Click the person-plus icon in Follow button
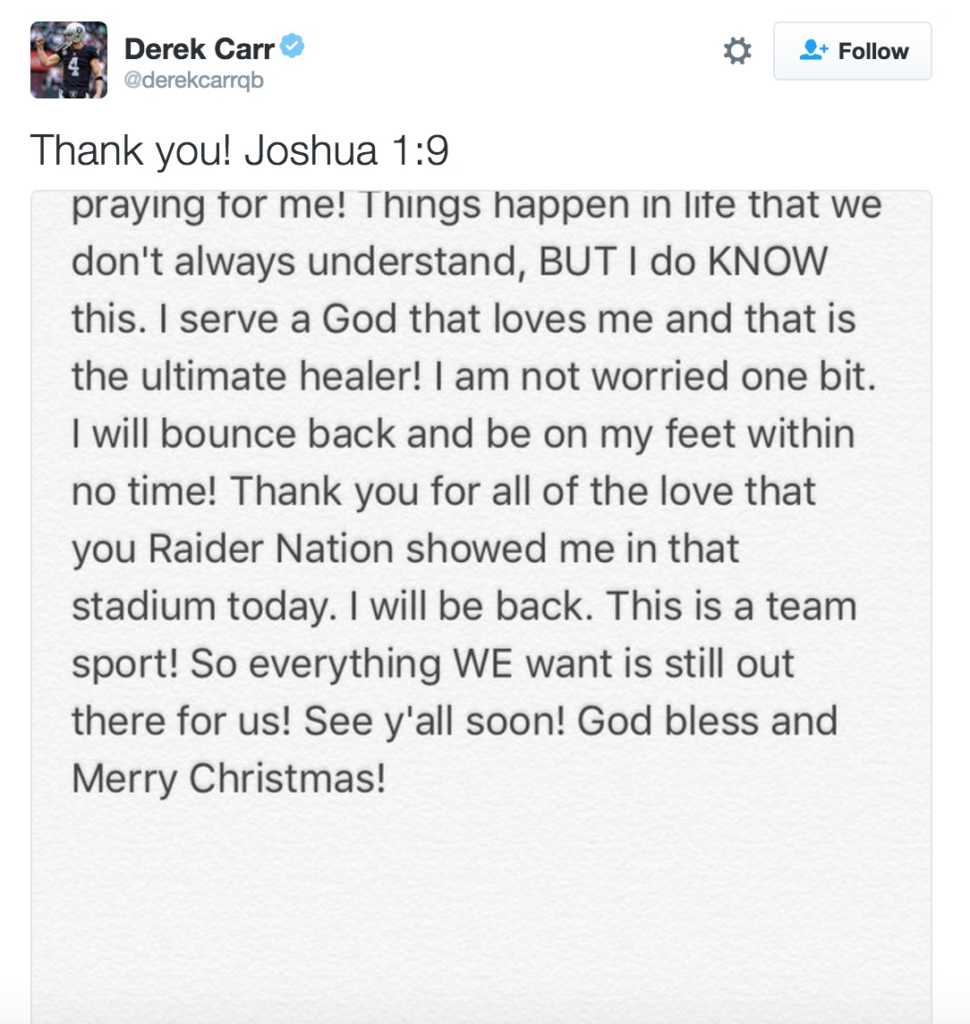 tap(813, 50)
